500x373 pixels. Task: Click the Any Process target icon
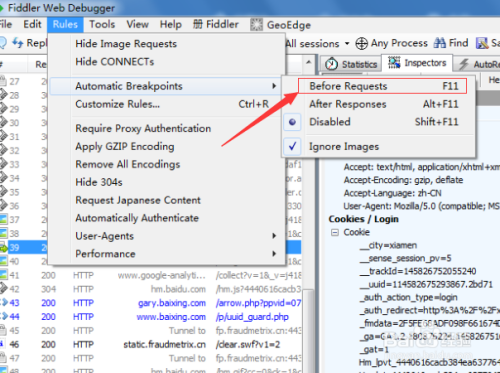[x=362, y=43]
